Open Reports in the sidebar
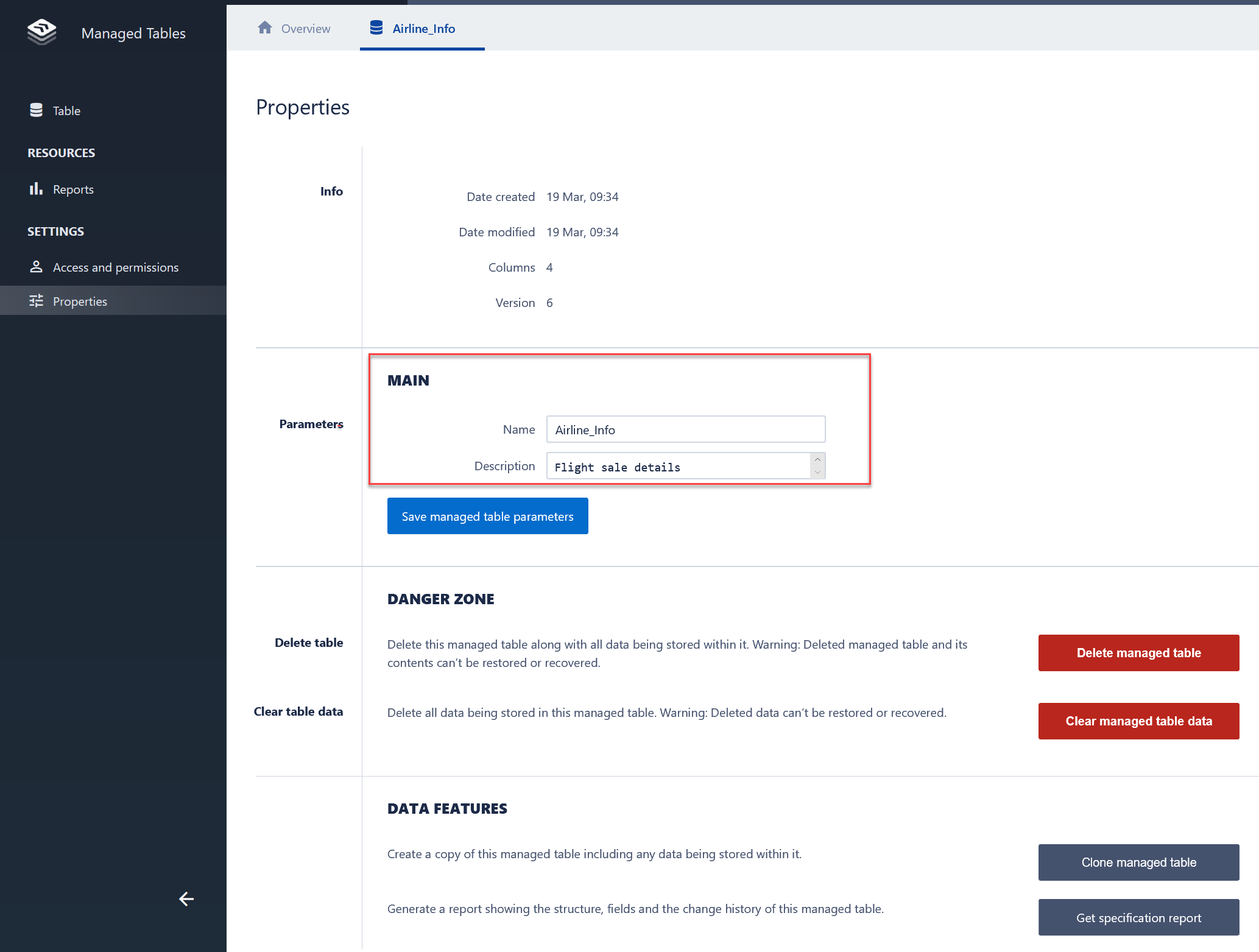1259x952 pixels. 73,189
